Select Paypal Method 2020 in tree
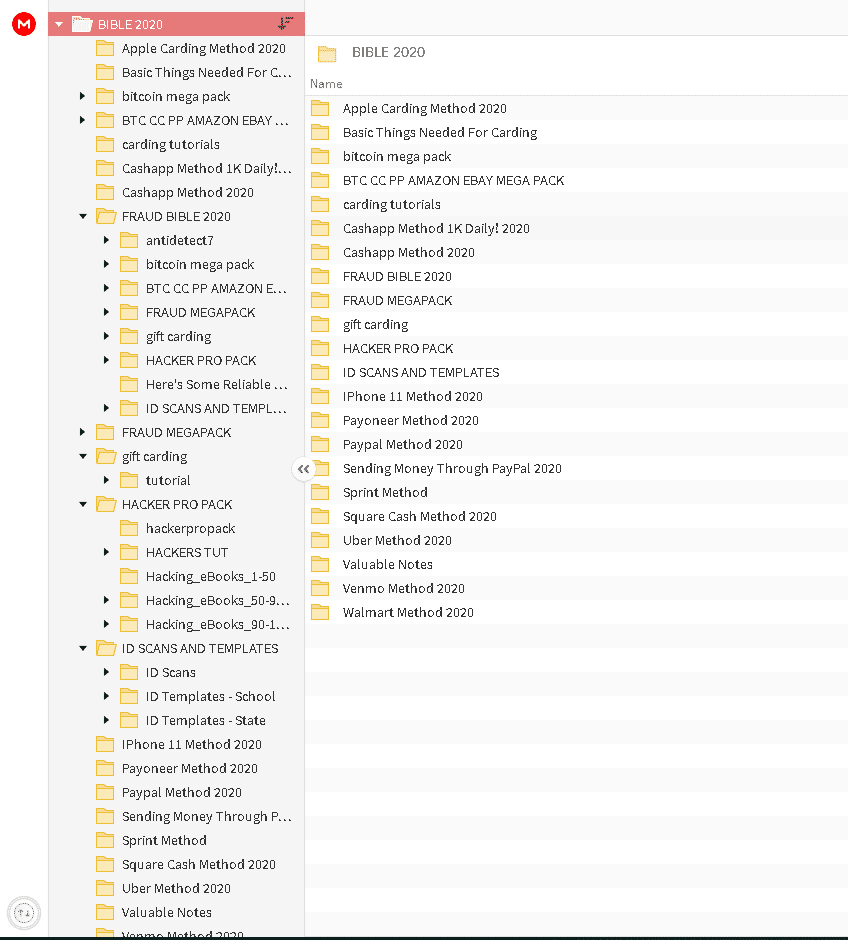 tap(182, 792)
